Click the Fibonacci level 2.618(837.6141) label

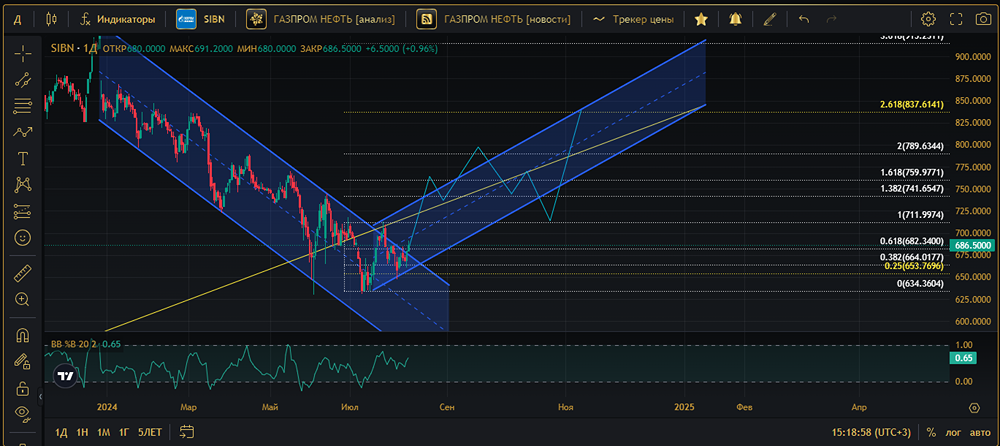[x=911, y=104]
